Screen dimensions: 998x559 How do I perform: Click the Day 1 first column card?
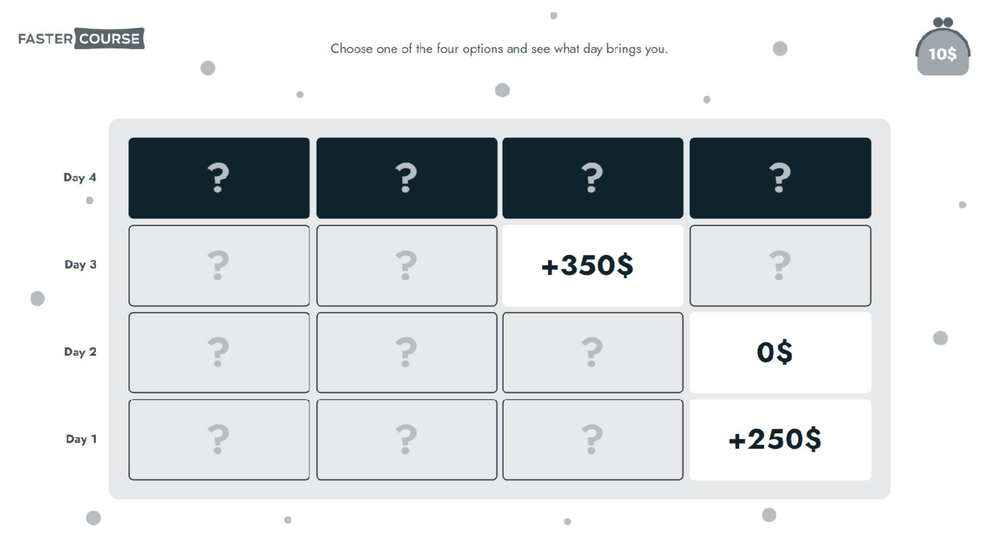[219, 439]
